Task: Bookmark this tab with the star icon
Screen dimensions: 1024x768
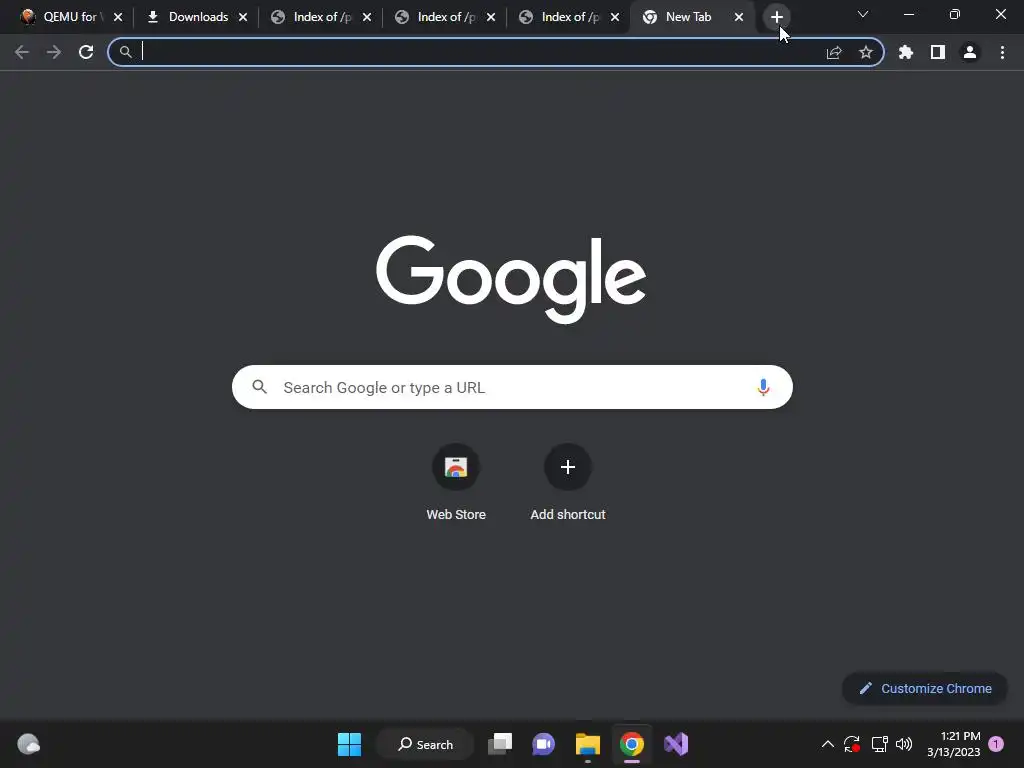Action: tap(866, 52)
